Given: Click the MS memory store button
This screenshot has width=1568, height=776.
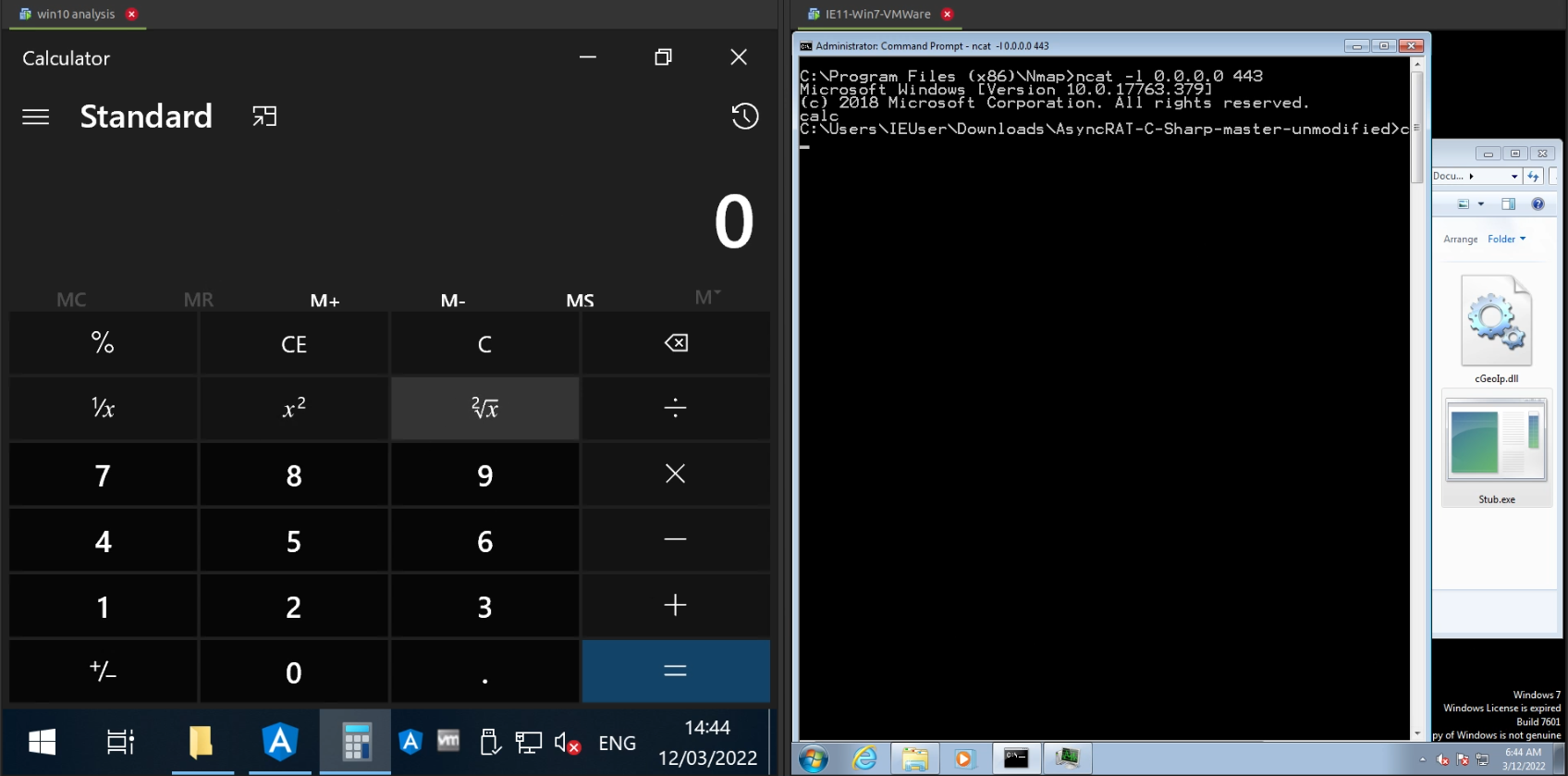Looking at the screenshot, I should 581,300.
